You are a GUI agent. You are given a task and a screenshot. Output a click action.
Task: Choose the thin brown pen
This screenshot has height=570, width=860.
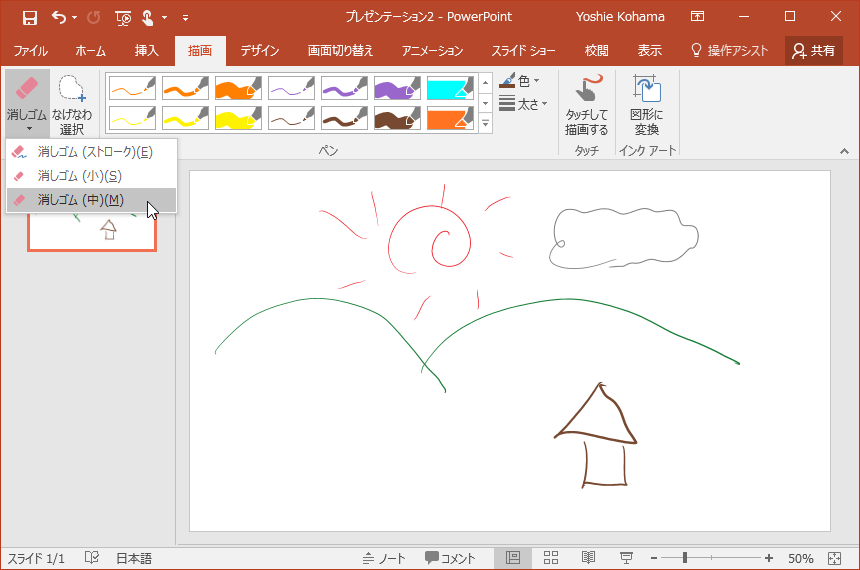pyautogui.click(x=291, y=118)
